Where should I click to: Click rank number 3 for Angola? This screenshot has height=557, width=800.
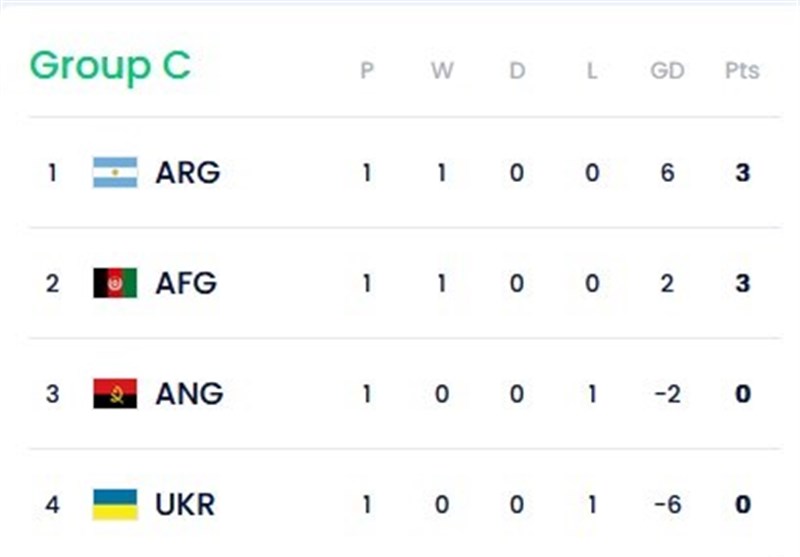[53, 394]
